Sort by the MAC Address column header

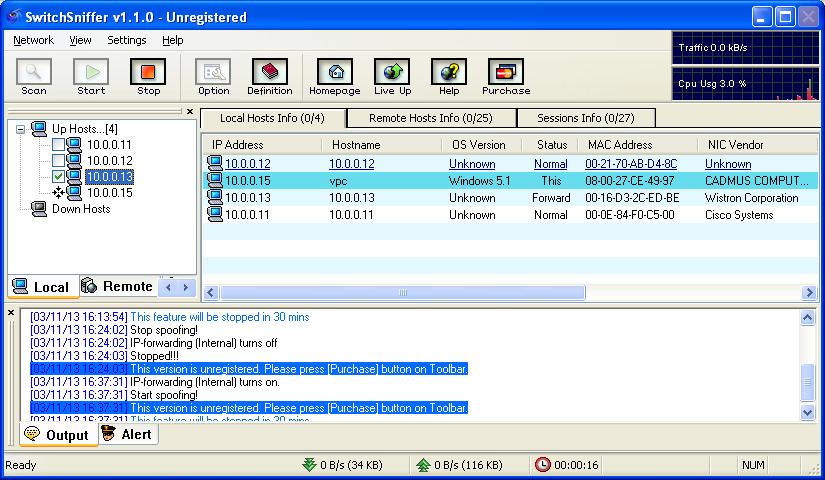(638, 145)
